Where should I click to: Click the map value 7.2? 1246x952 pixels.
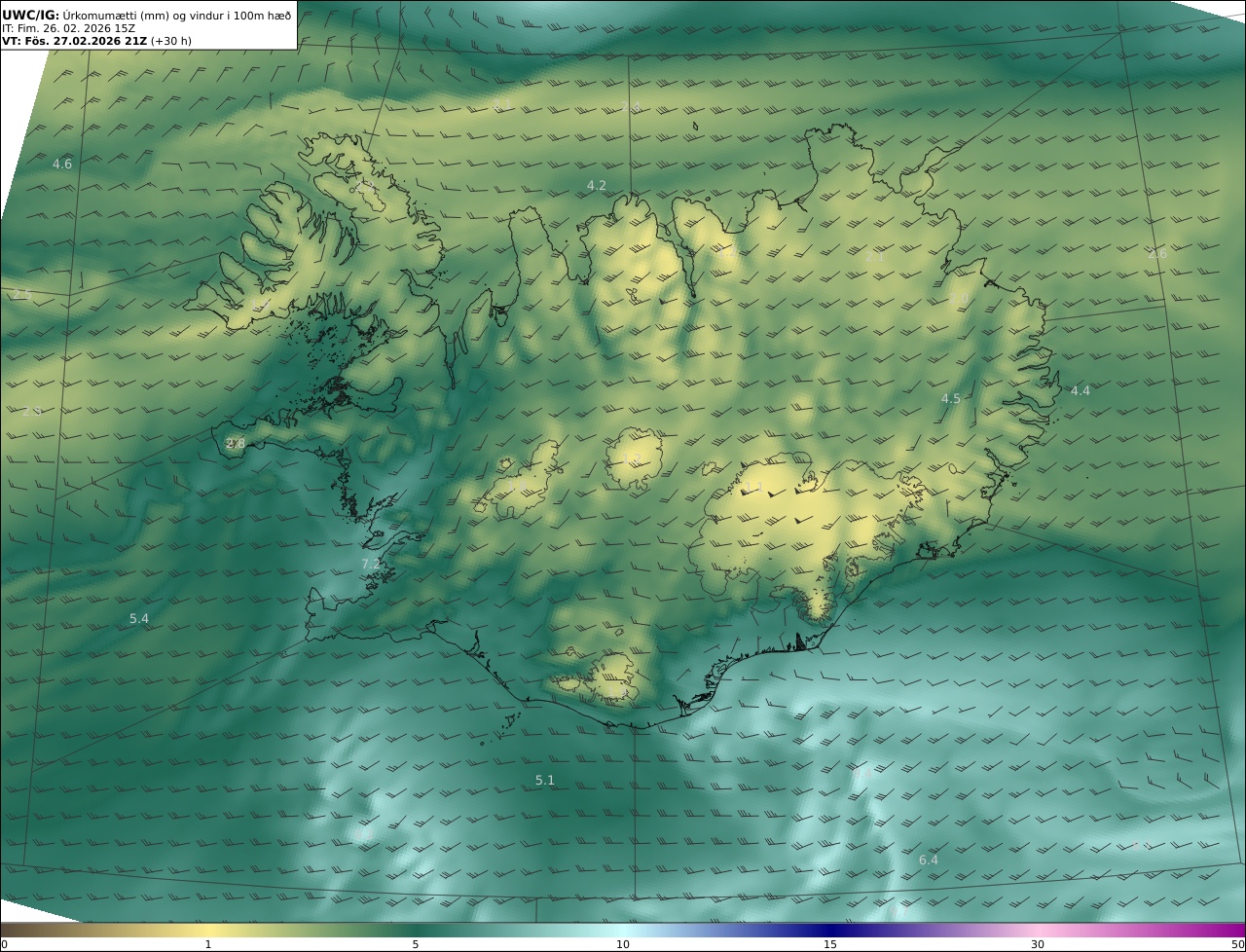coord(371,564)
